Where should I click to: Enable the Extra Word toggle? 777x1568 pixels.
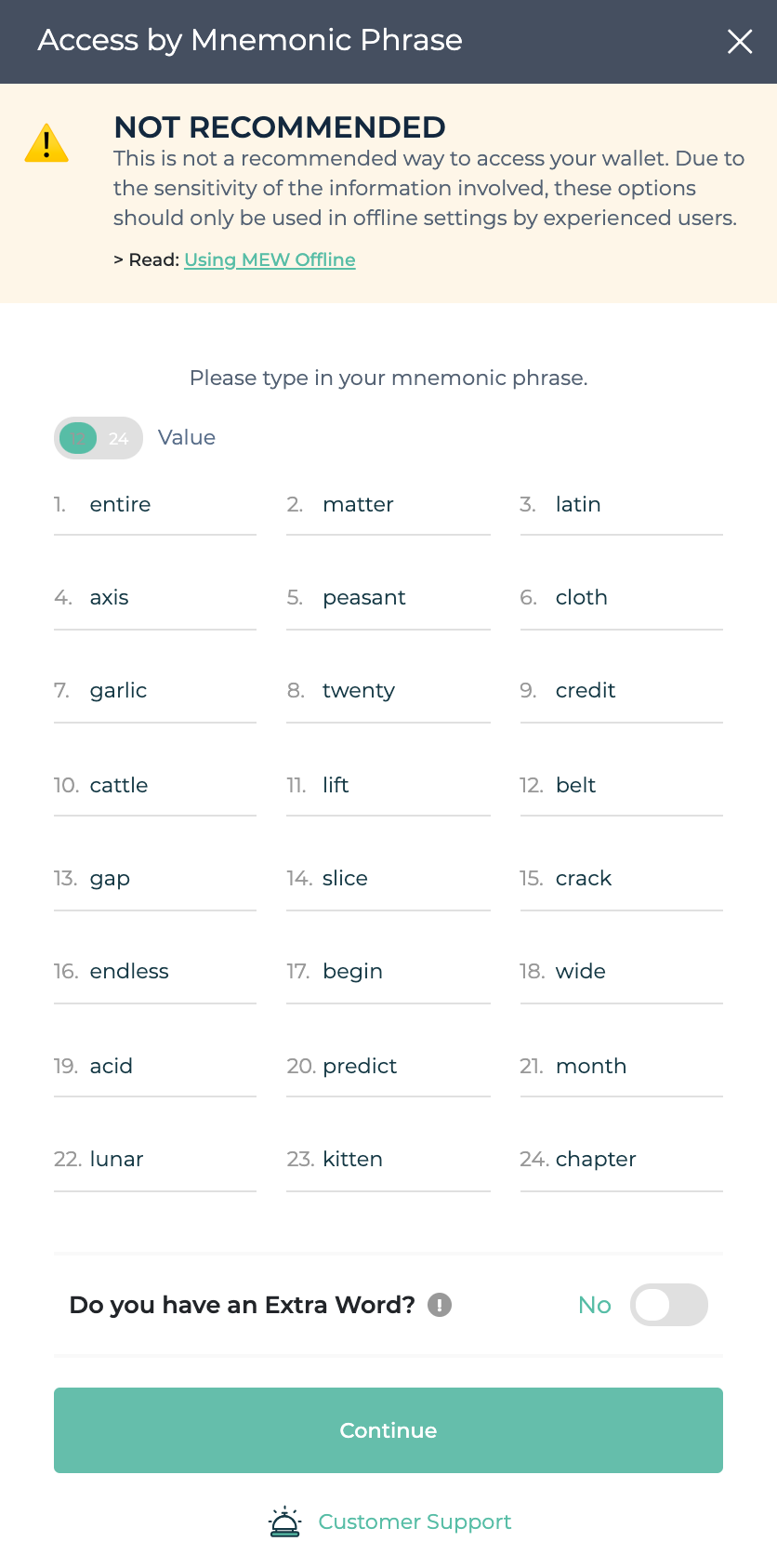[x=669, y=1305]
